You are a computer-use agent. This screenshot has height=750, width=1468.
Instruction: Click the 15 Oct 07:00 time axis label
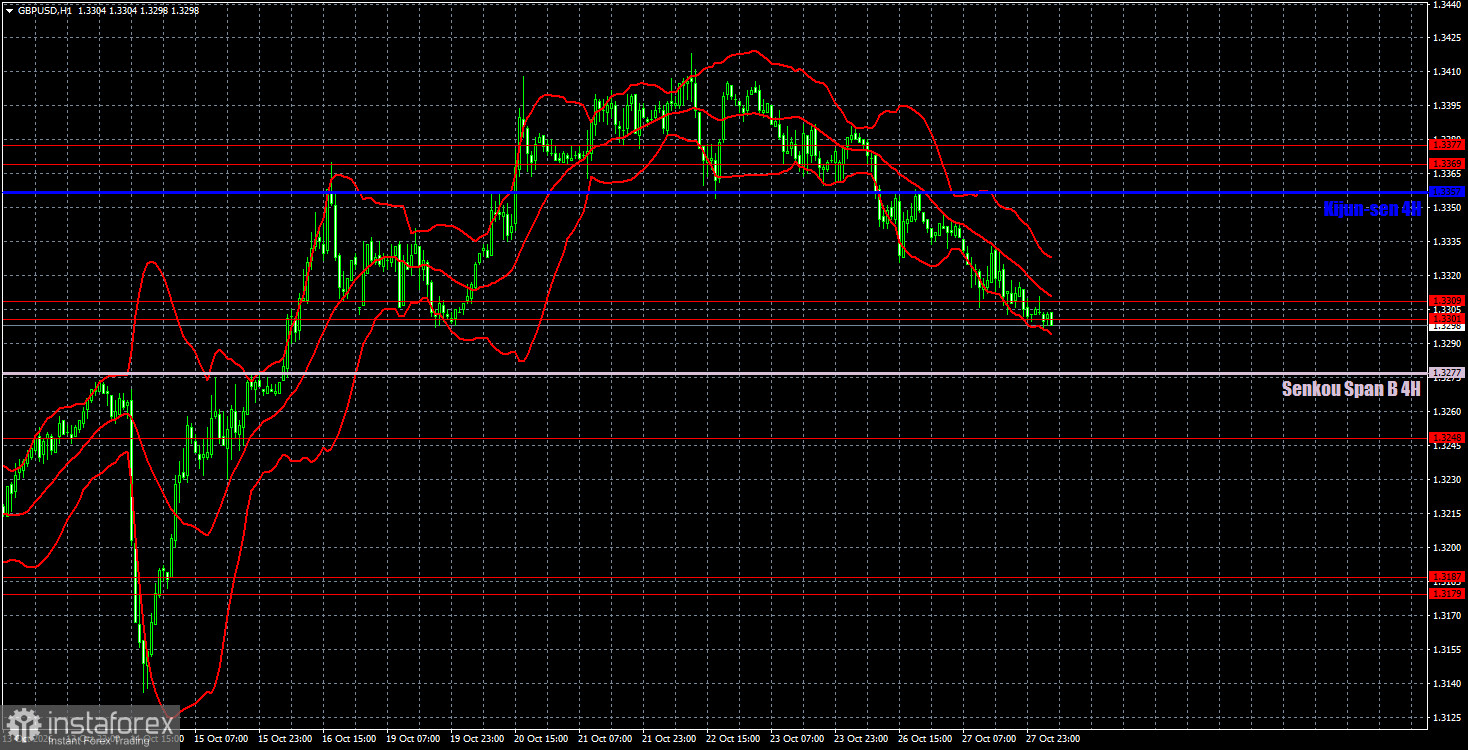coord(221,739)
